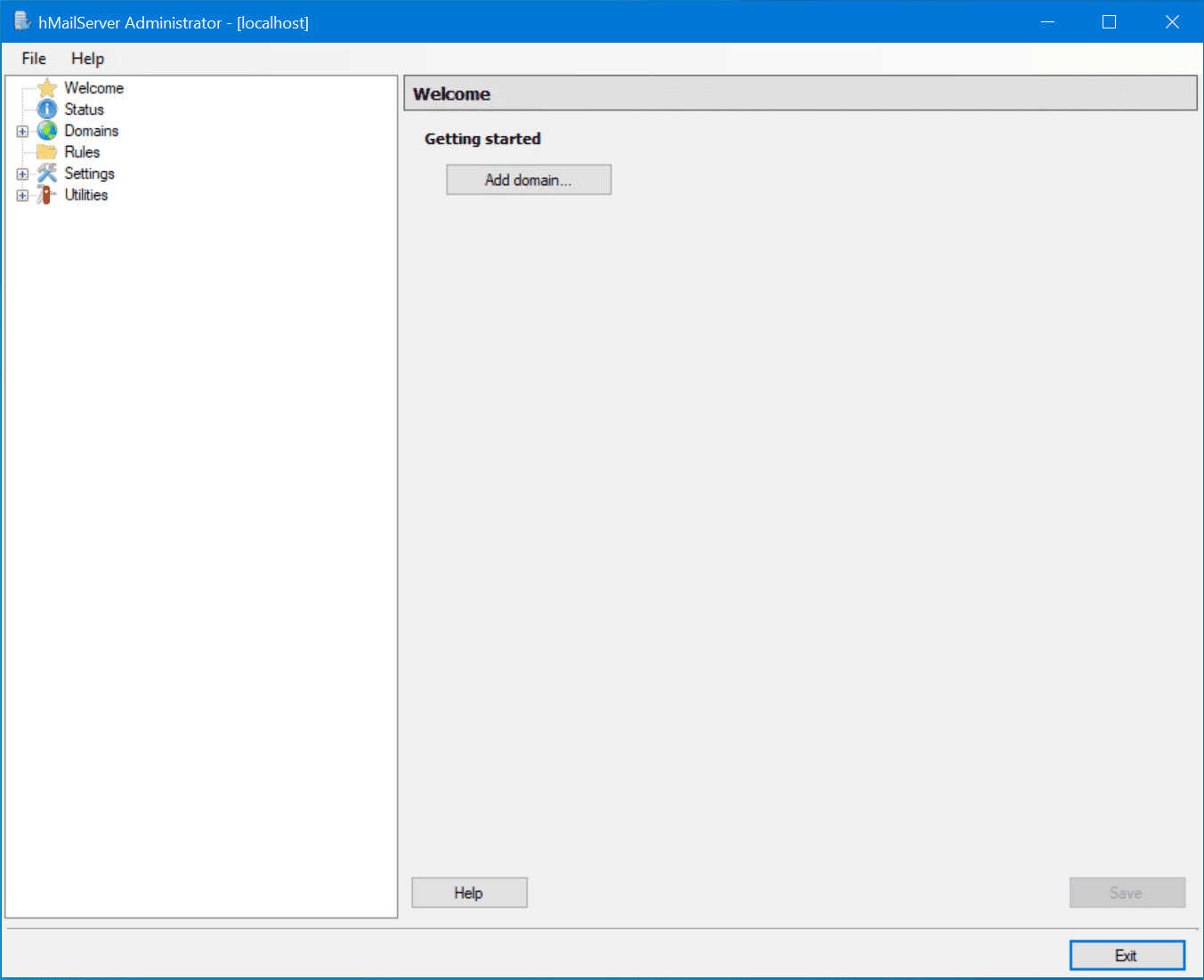This screenshot has height=980, width=1204.
Task: Select the Welcome star icon
Action: tap(46, 87)
